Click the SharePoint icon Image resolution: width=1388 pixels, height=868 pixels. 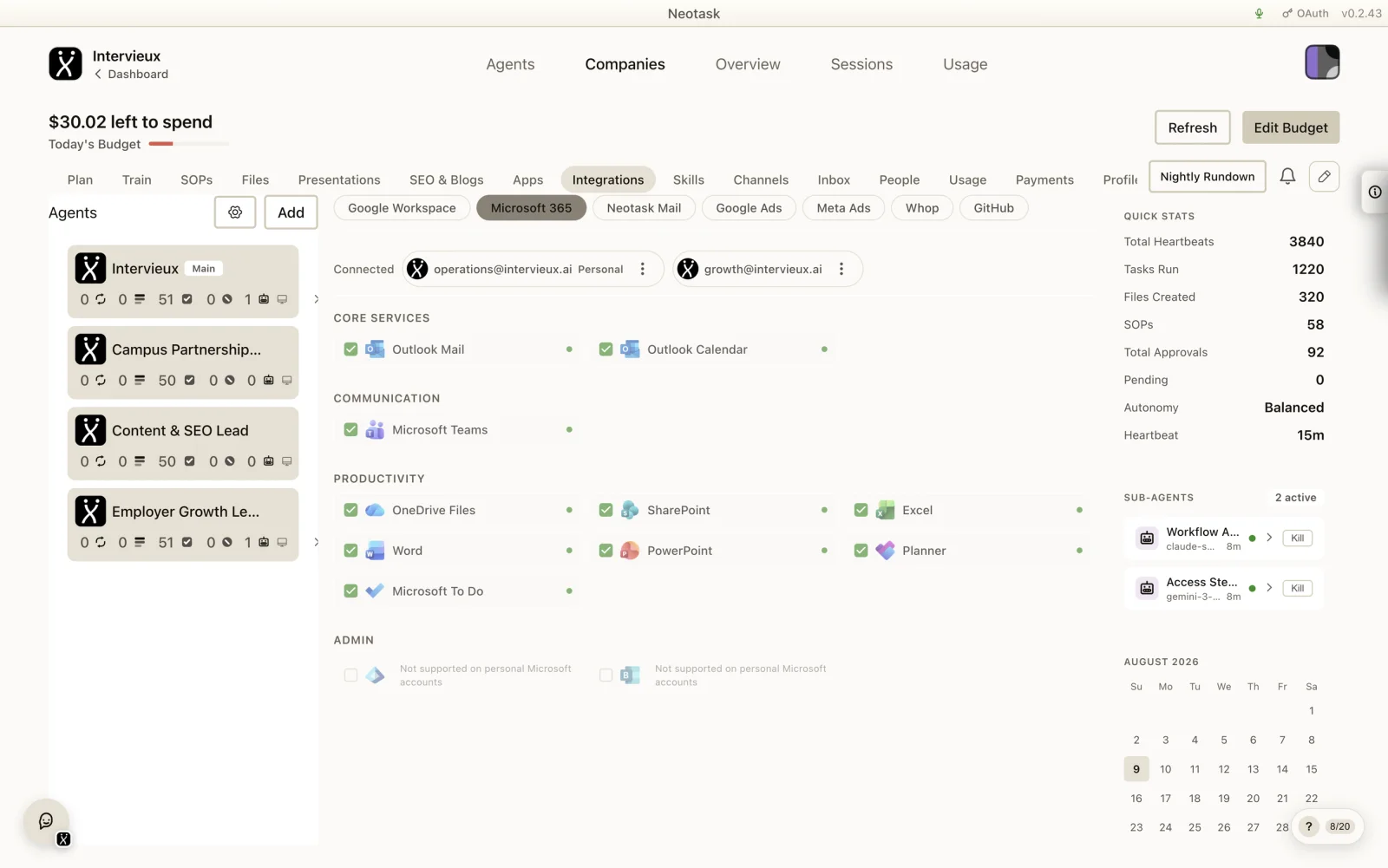point(630,511)
